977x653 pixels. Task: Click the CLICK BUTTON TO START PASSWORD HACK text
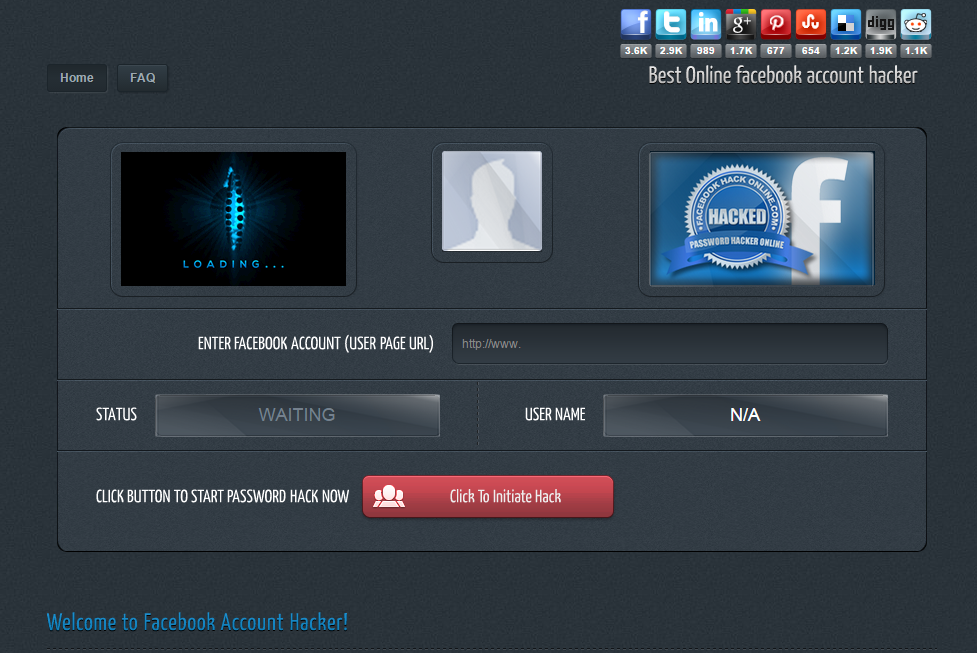[222, 497]
